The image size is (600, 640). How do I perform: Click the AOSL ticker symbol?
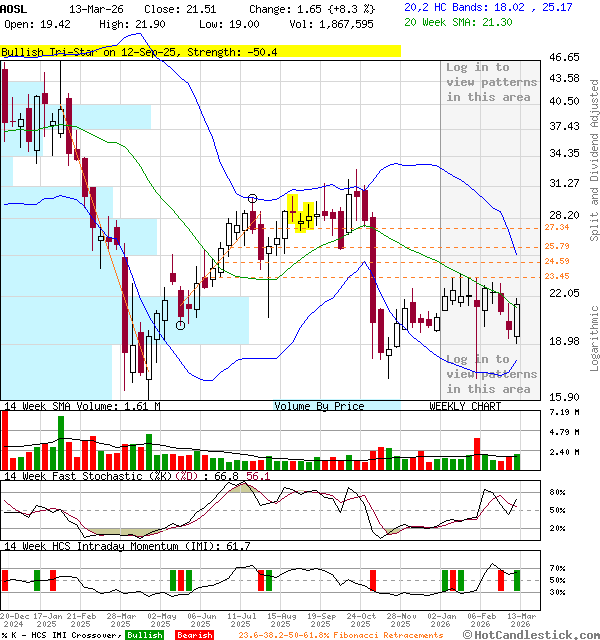click(x=15, y=7)
